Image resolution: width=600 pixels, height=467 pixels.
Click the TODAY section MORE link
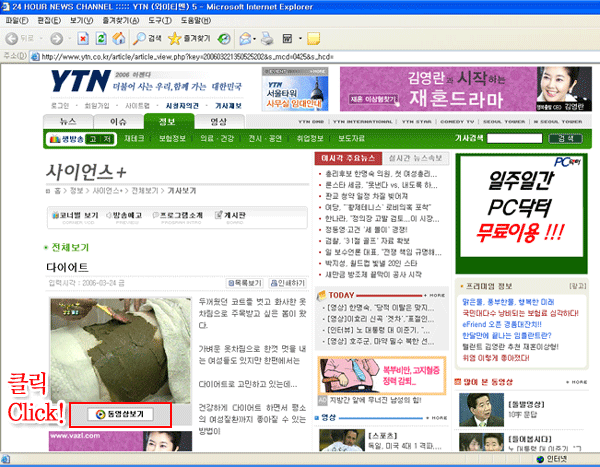(x=434, y=295)
